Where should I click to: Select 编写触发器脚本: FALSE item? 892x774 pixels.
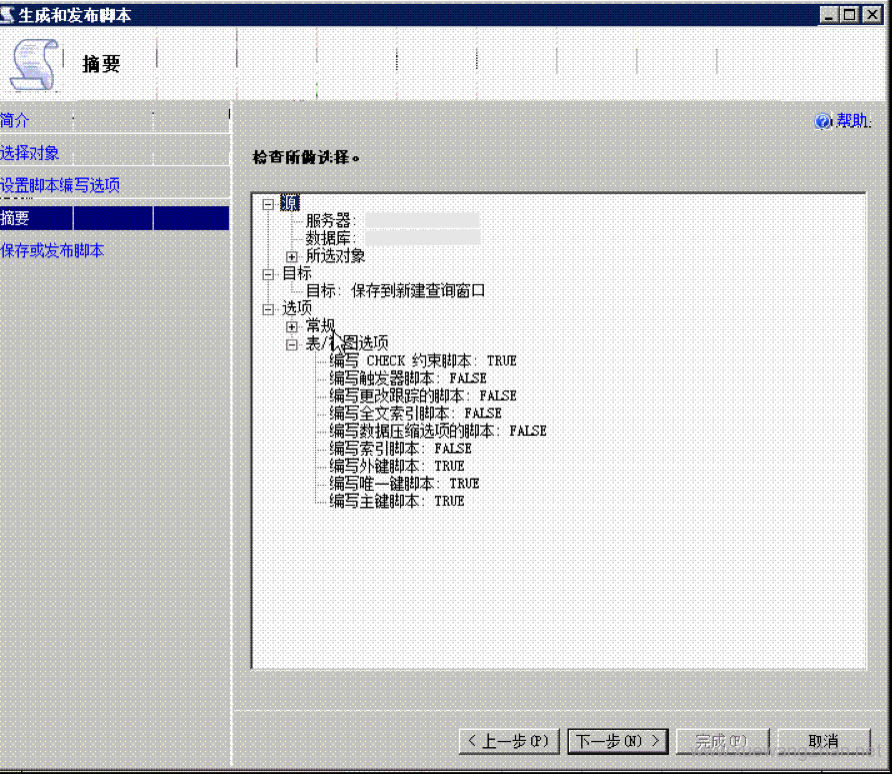tap(408, 378)
